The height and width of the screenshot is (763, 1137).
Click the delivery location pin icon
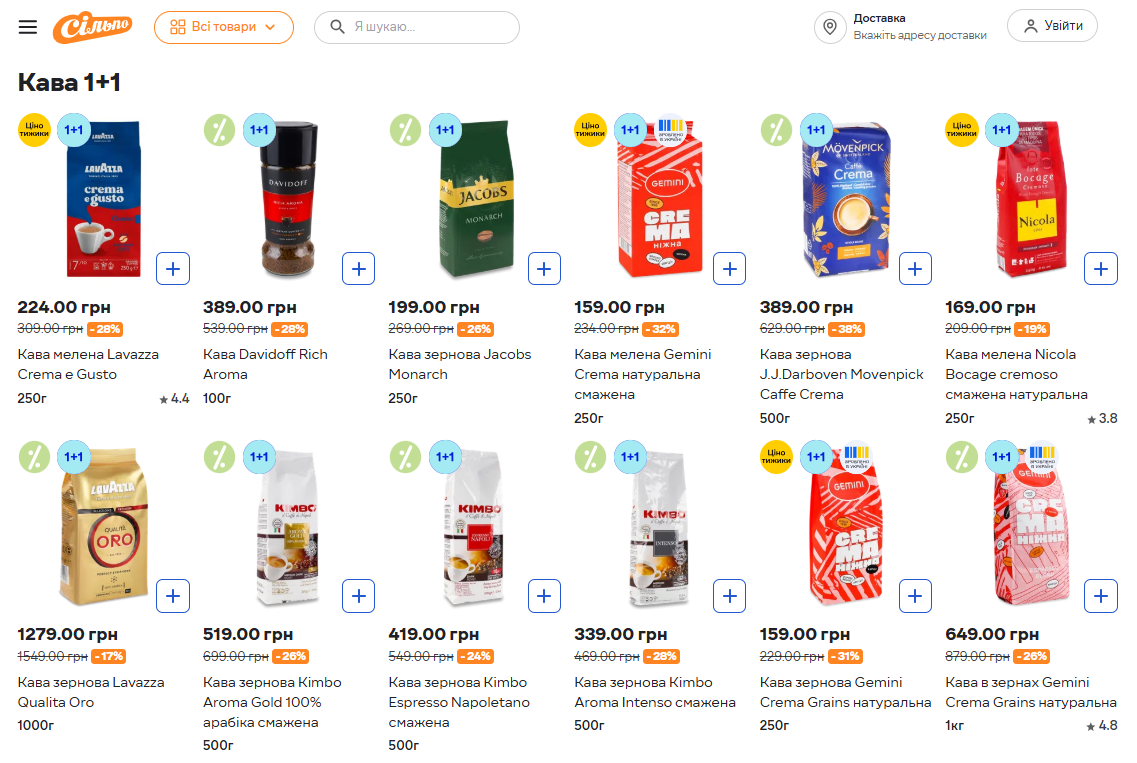[830, 27]
